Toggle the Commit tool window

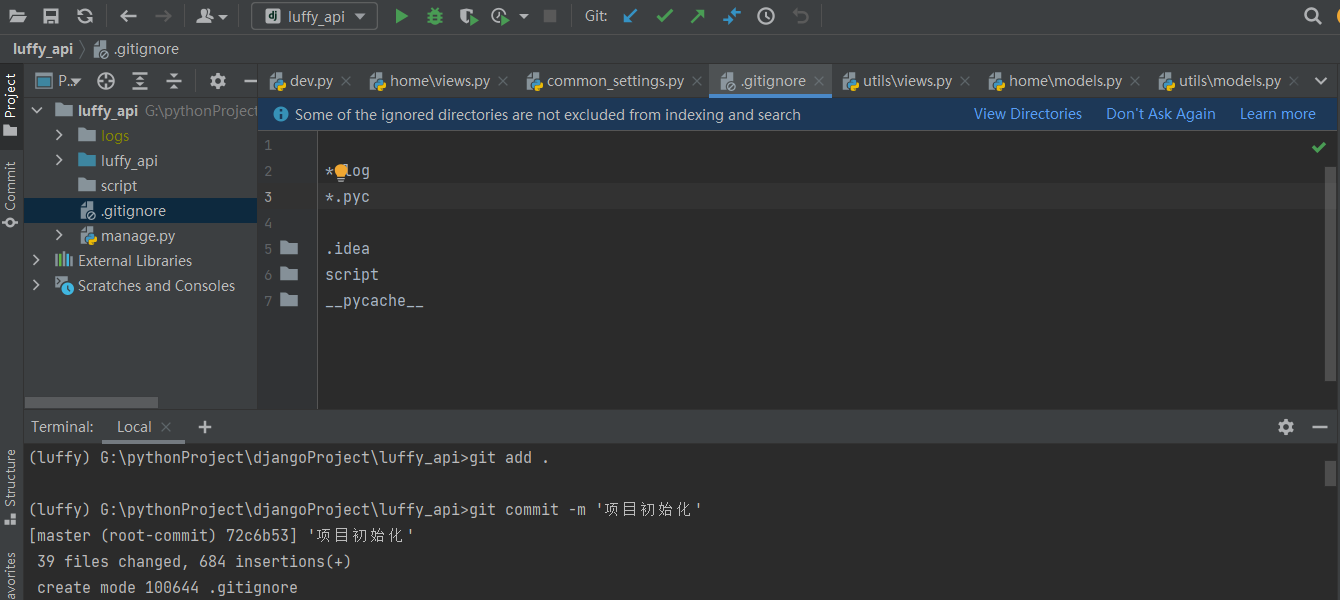[x=11, y=194]
